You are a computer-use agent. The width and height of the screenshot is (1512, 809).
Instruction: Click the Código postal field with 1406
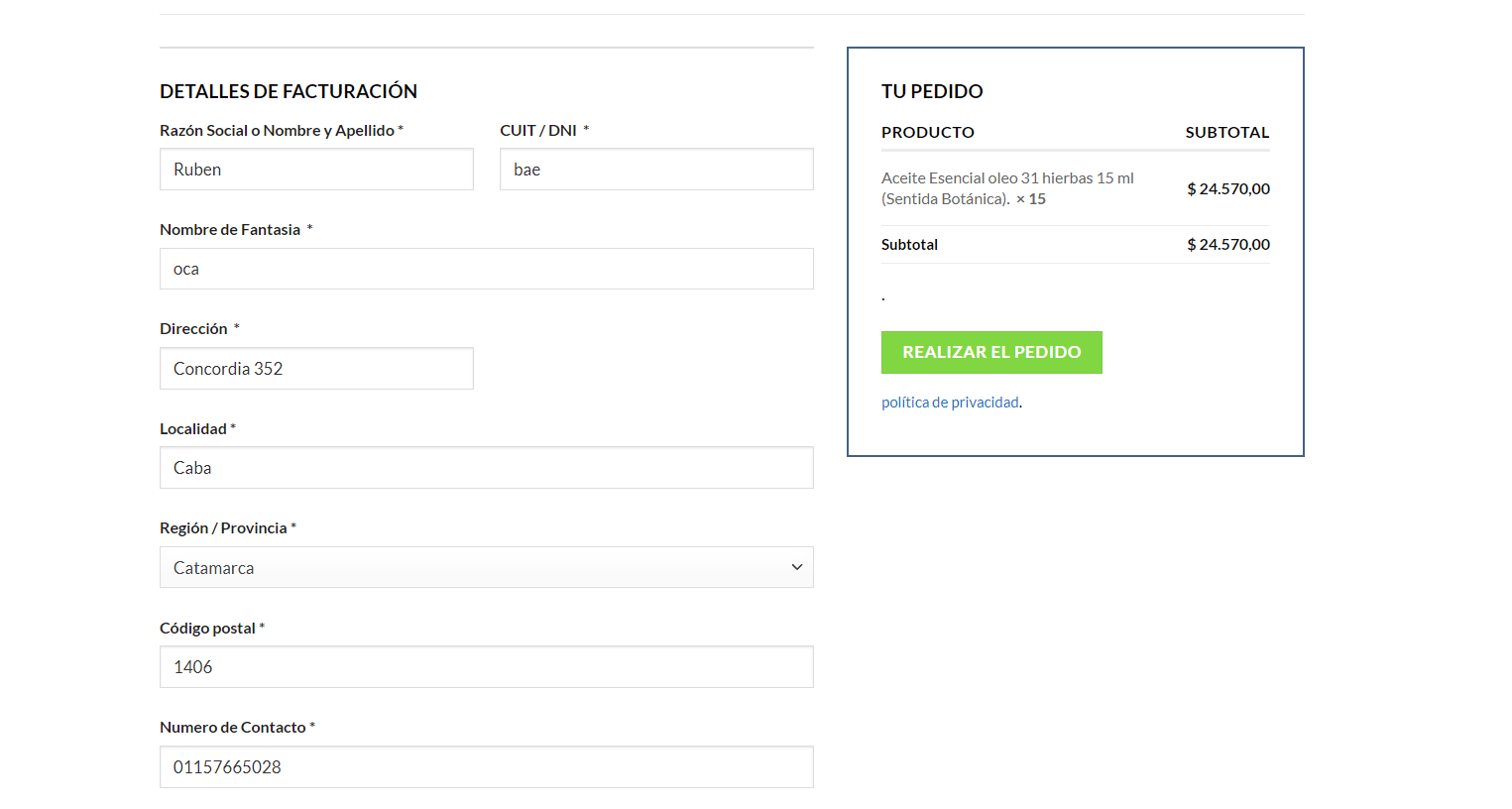487,667
